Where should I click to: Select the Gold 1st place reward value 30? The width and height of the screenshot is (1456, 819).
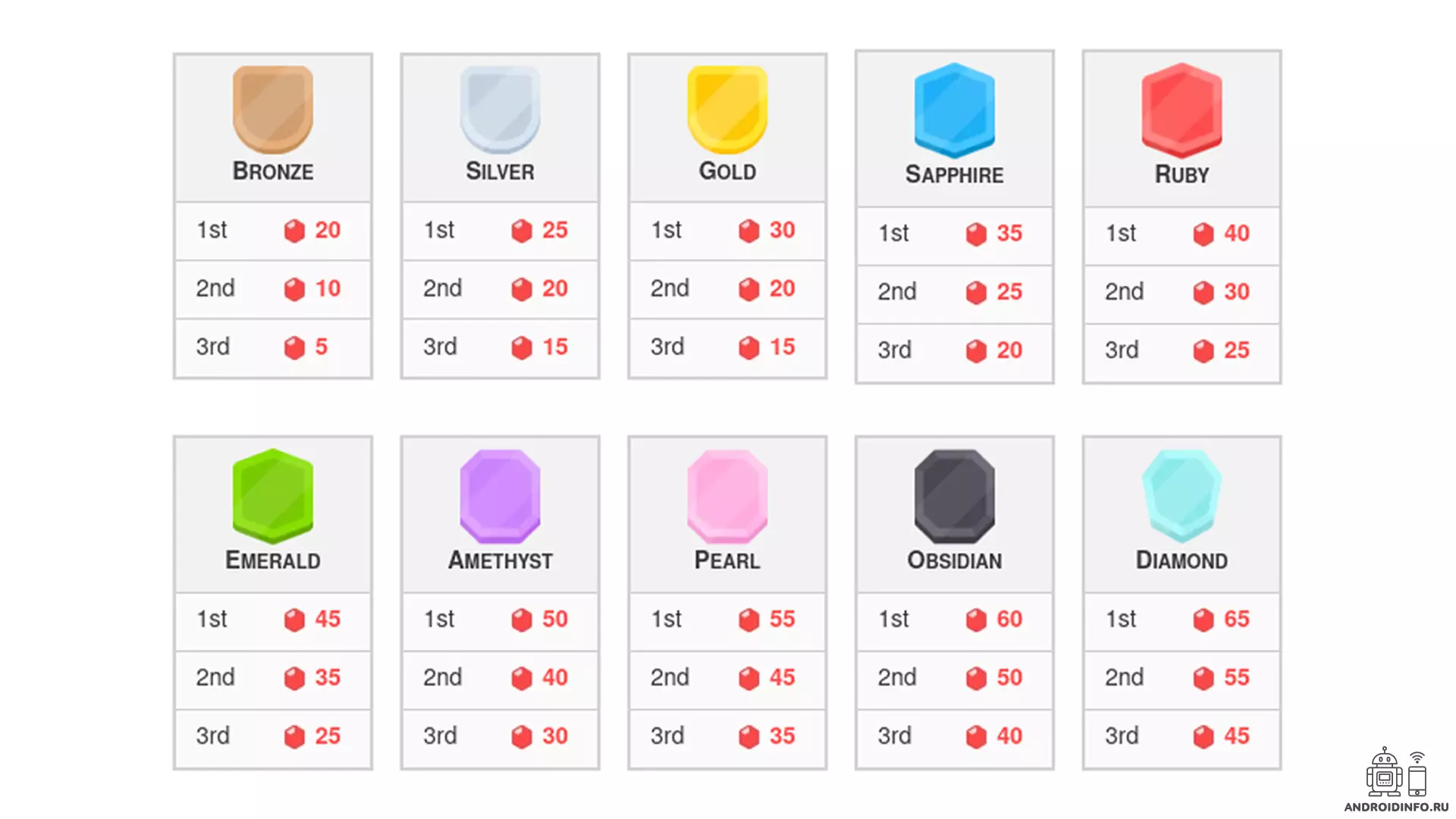pyautogui.click(x=782, y=230)
